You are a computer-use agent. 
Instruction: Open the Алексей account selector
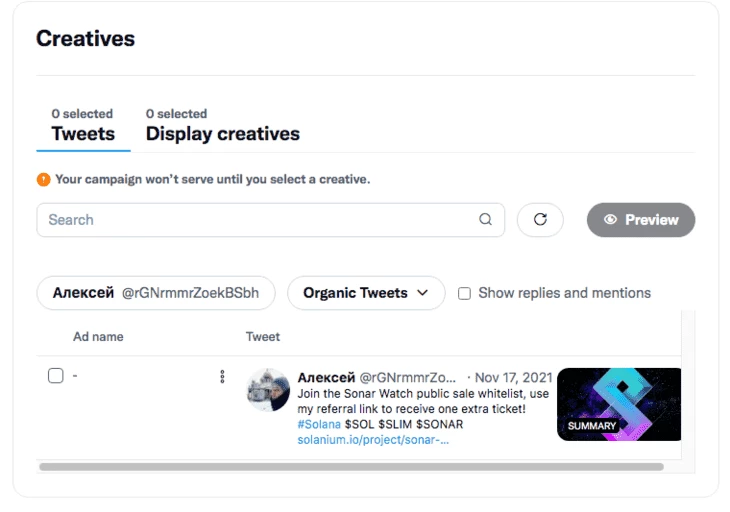click(156, 293)
